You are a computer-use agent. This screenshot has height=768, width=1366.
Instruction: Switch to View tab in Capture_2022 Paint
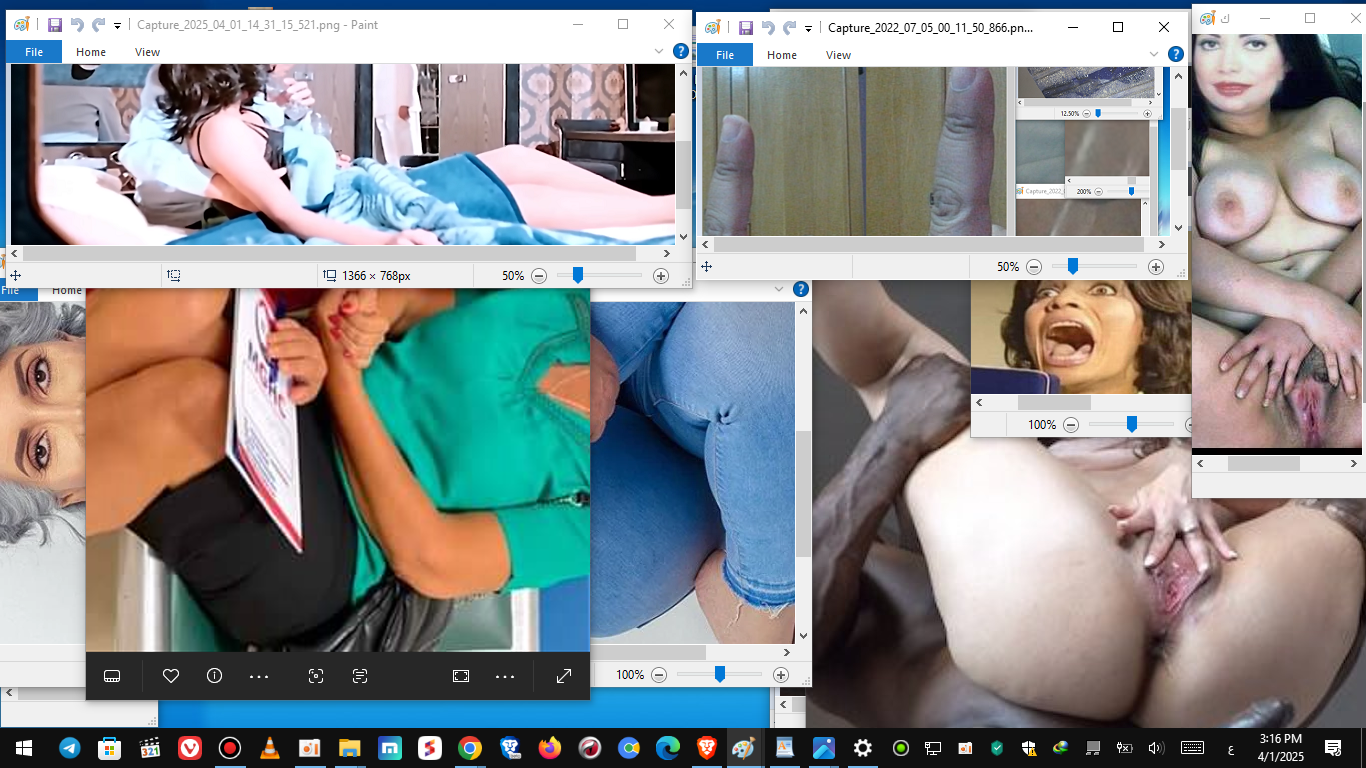(838, 55)
